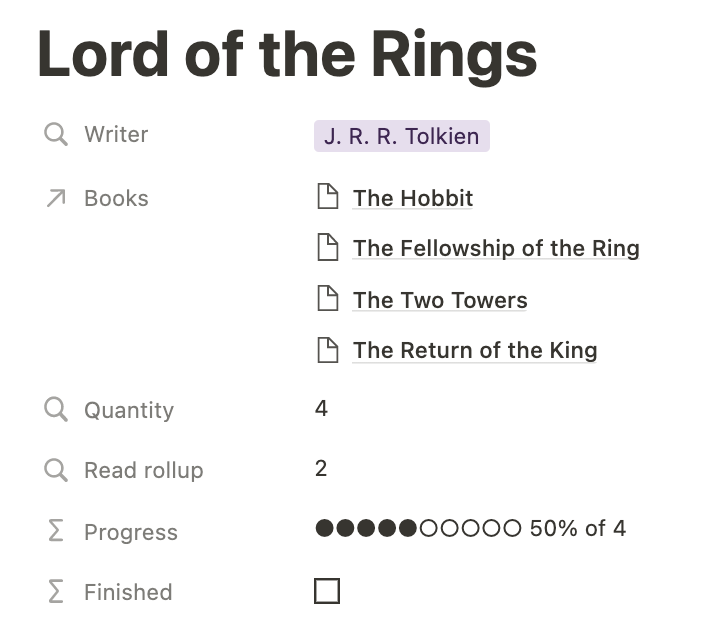Open The Hobbit page link

[x=413, y=198]
